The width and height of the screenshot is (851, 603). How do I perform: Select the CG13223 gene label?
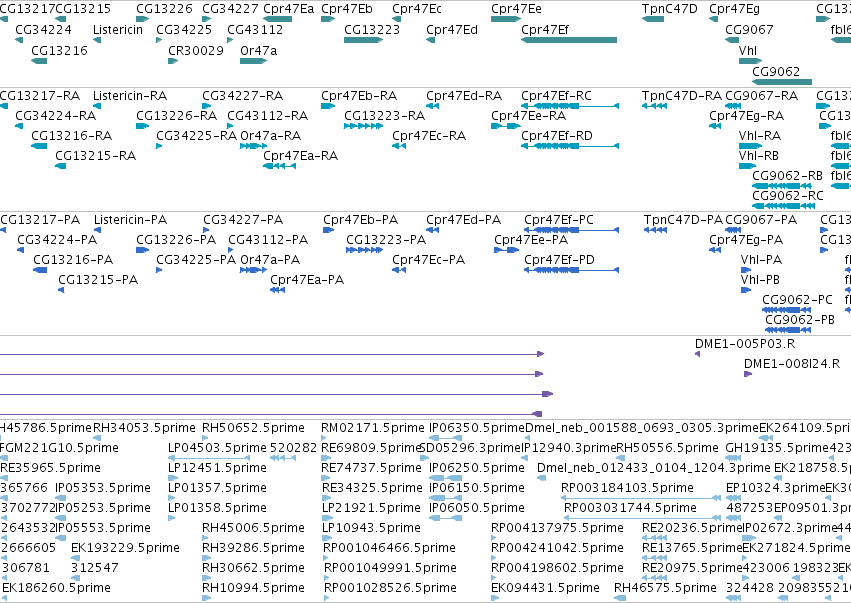point(372,29)
